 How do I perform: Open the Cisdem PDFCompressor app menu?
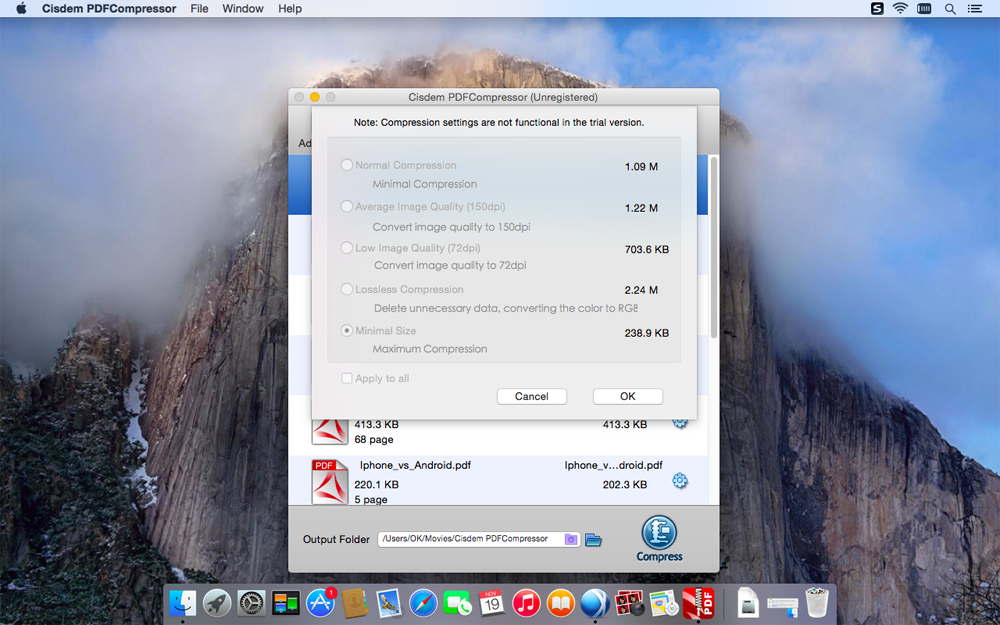click(109, 9)
